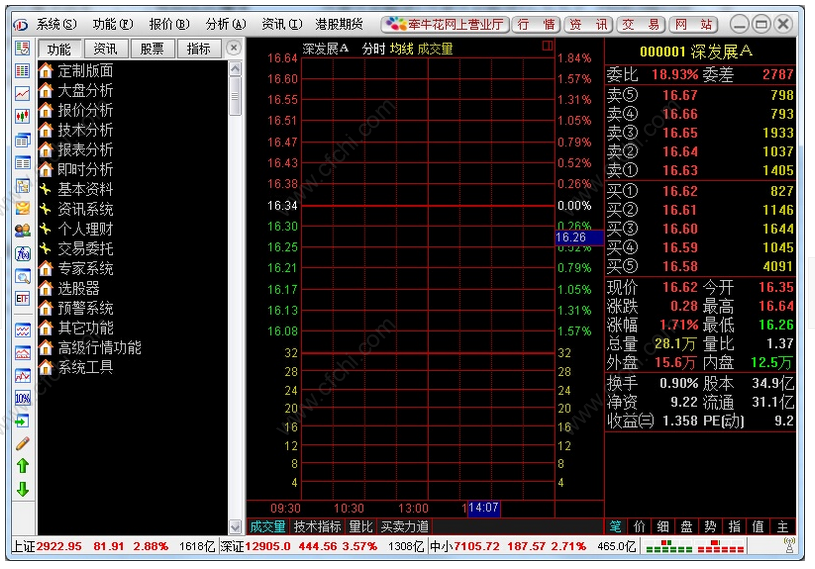Click the red line chart icon in left toolbar

[x=22, y=93]
